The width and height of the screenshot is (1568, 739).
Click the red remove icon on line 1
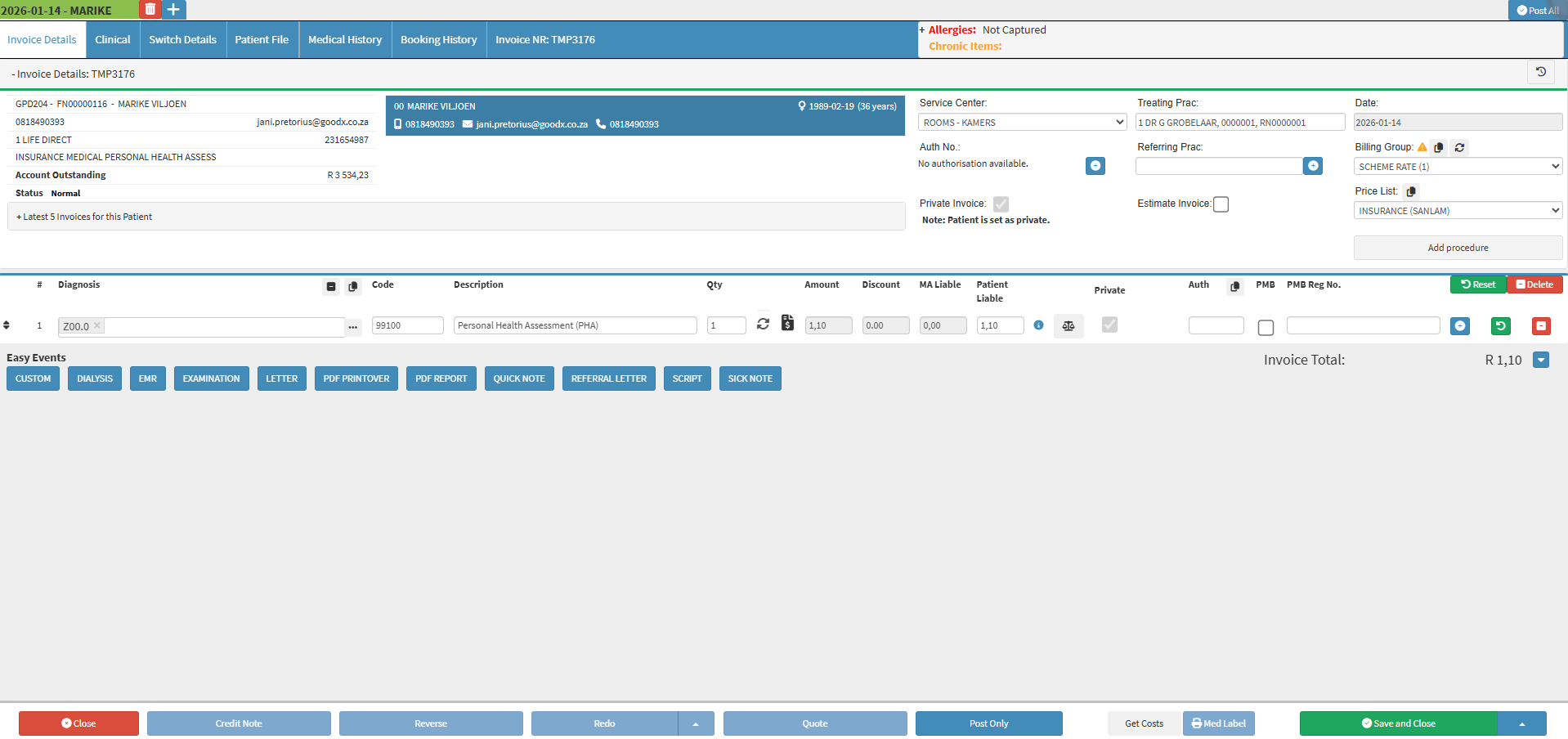[1540, 326]
